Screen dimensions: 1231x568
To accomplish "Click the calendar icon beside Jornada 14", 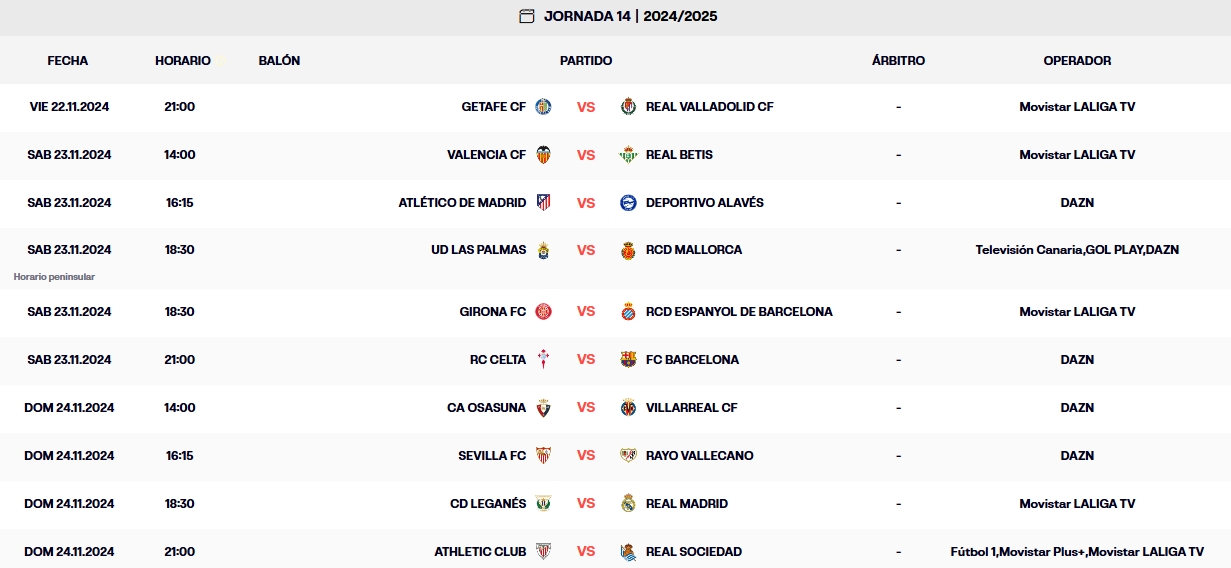I will pos(527,16).
